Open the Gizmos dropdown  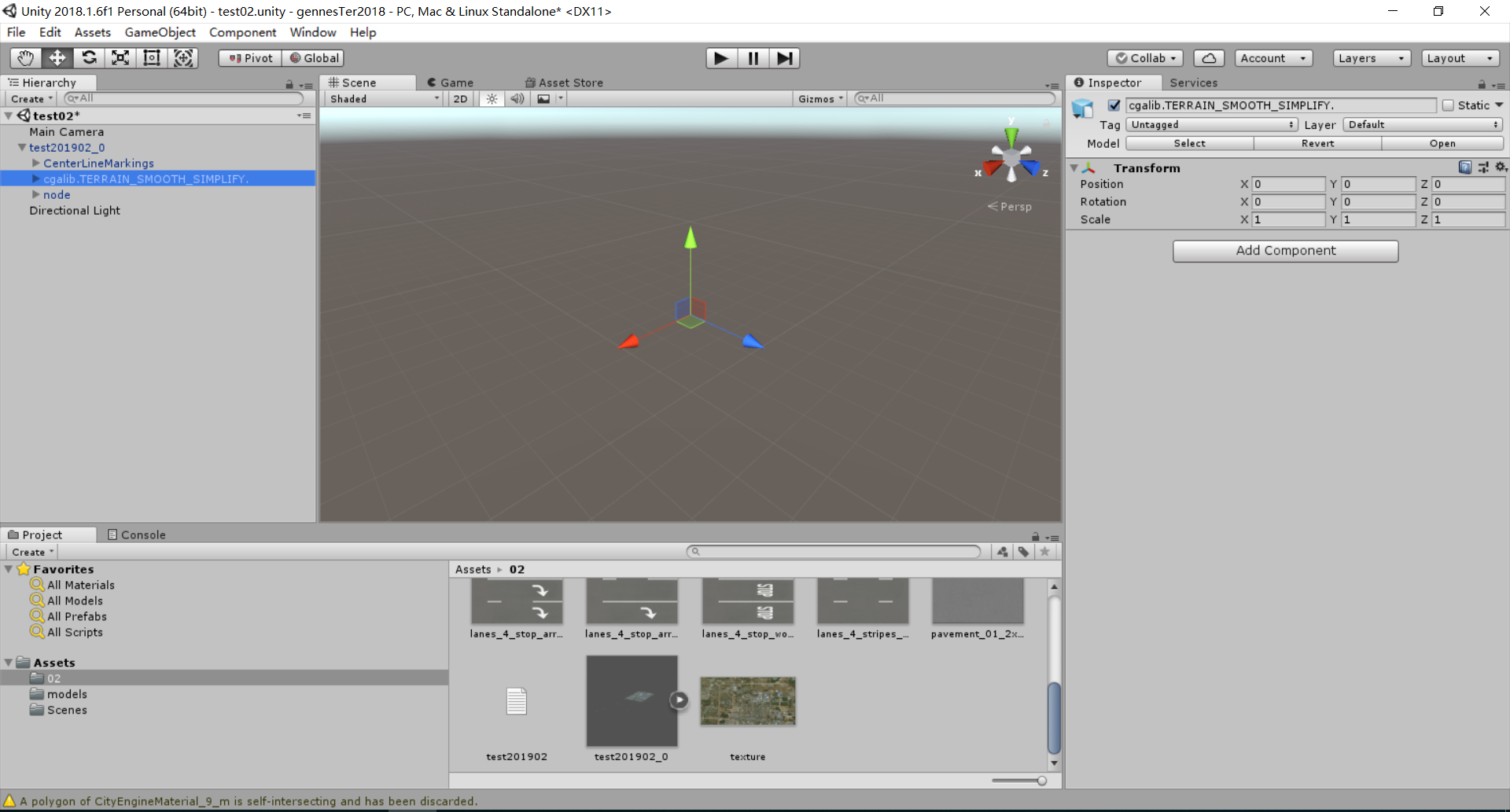(x=820, y=99)
